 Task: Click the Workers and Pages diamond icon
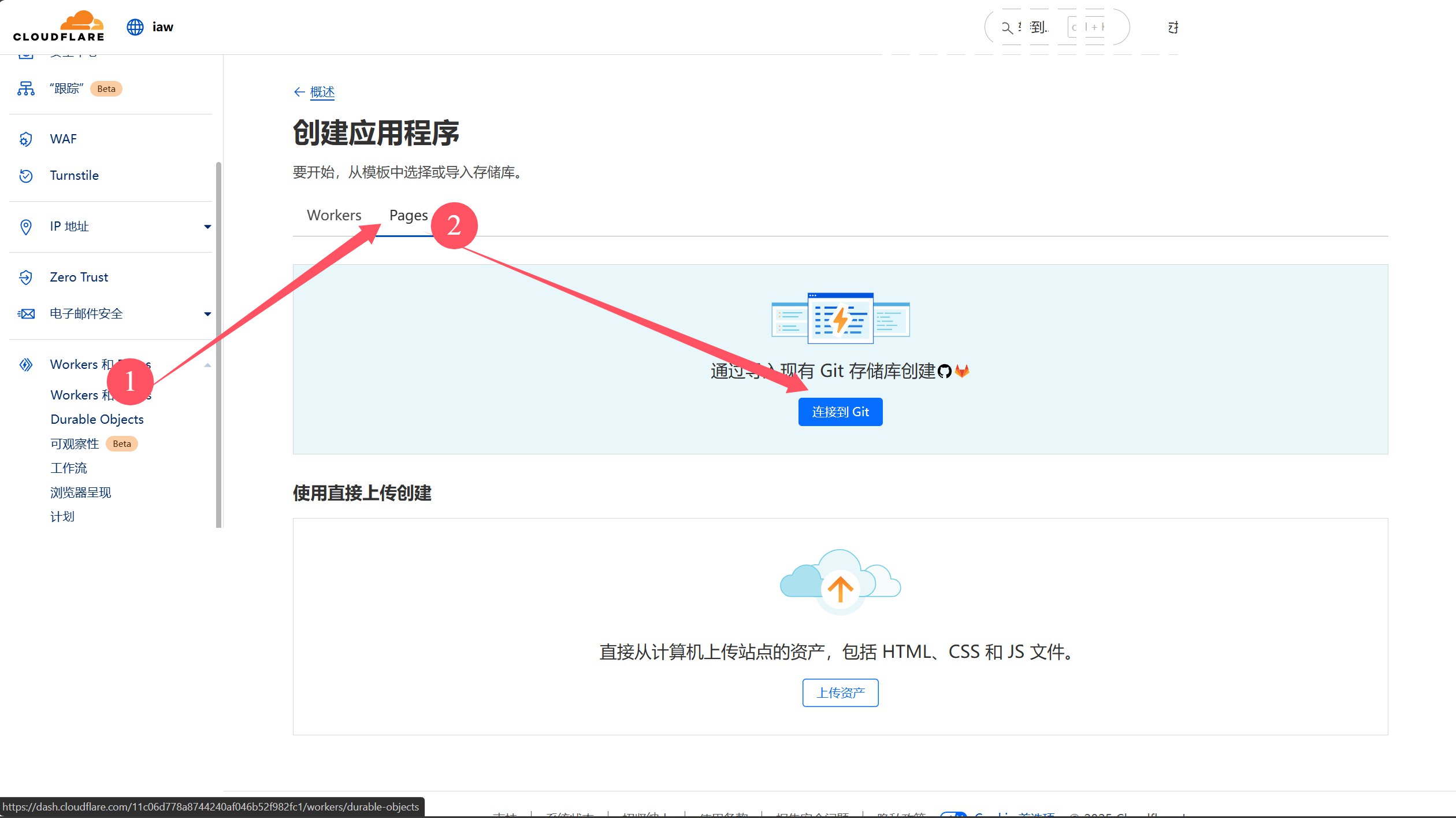point(25,365)
